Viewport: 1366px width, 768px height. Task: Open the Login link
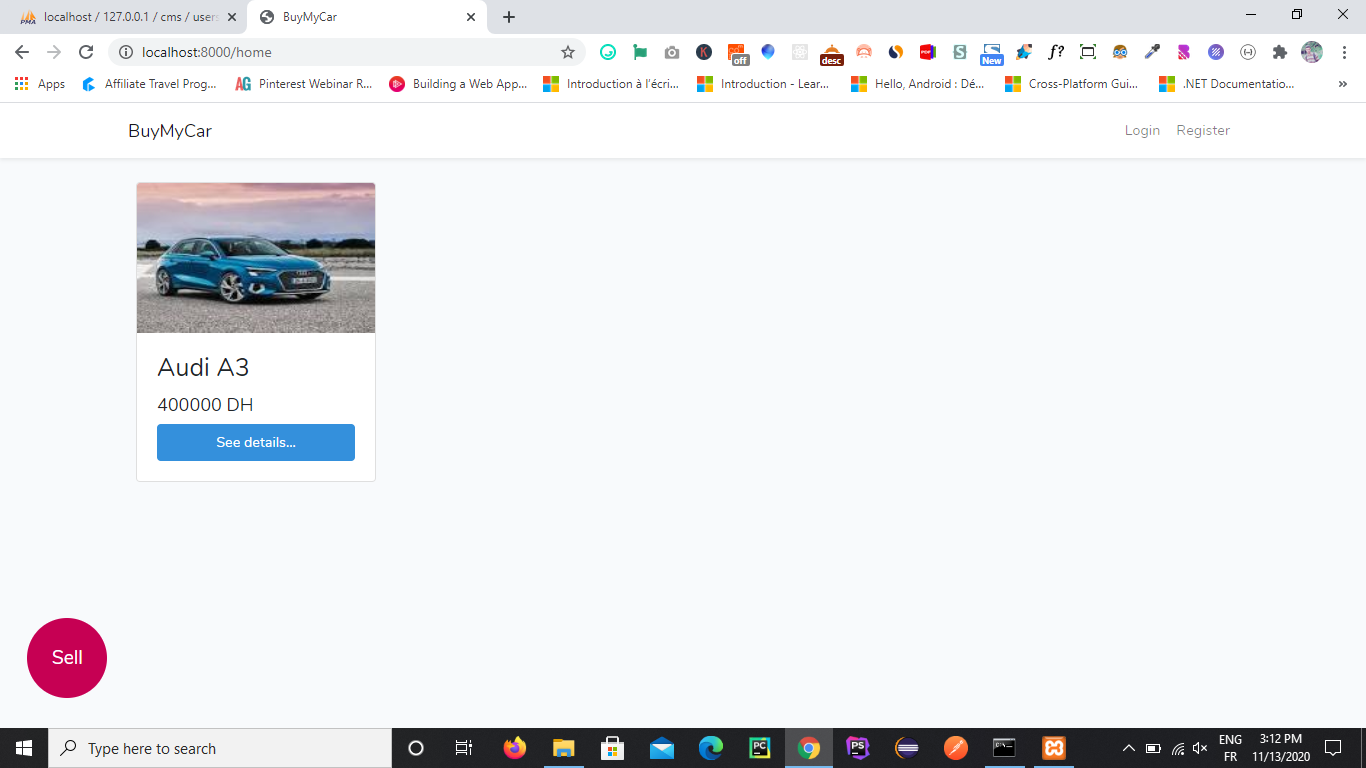(x=1142, y=131)
